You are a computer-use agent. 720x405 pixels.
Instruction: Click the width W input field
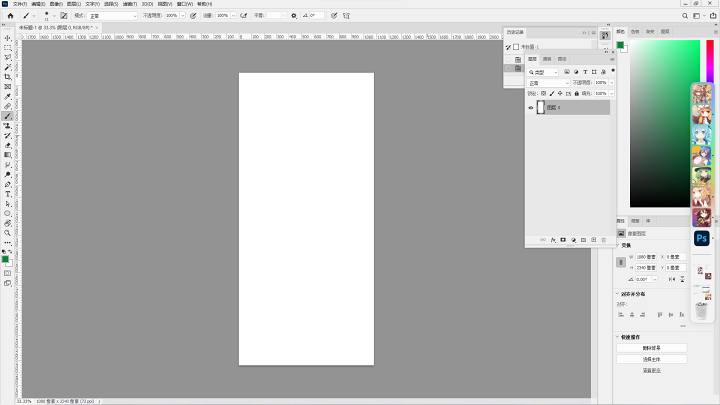pyautogui.click(x=646, y=257)
